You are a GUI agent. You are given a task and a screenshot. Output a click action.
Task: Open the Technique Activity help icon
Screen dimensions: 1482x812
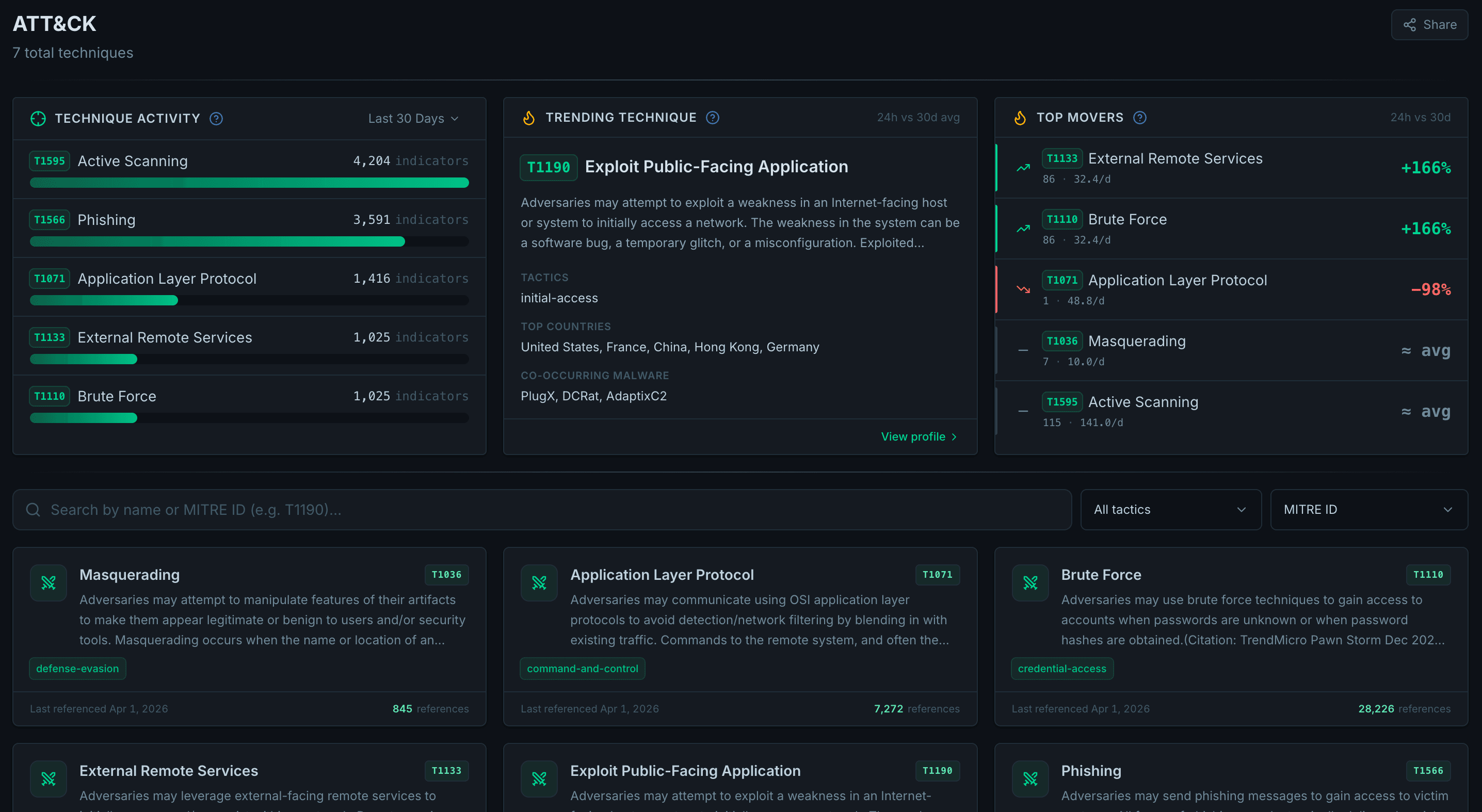tap(216, 119)
